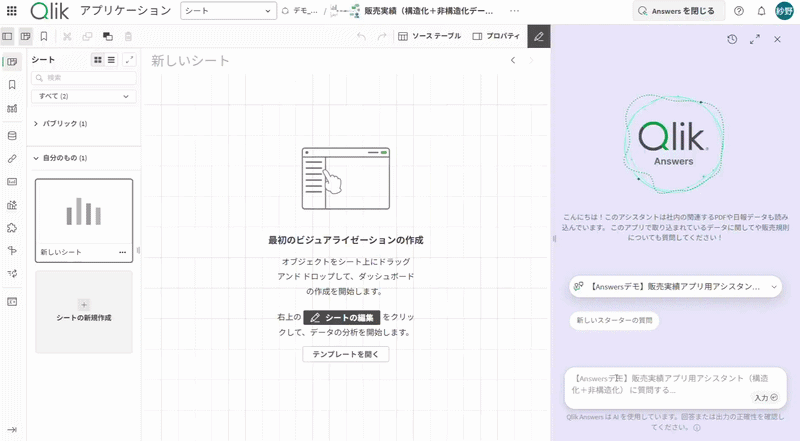Screen dimensions: 800x441
Task: Open the header three-dot more menu
Action: pos(514,11)
